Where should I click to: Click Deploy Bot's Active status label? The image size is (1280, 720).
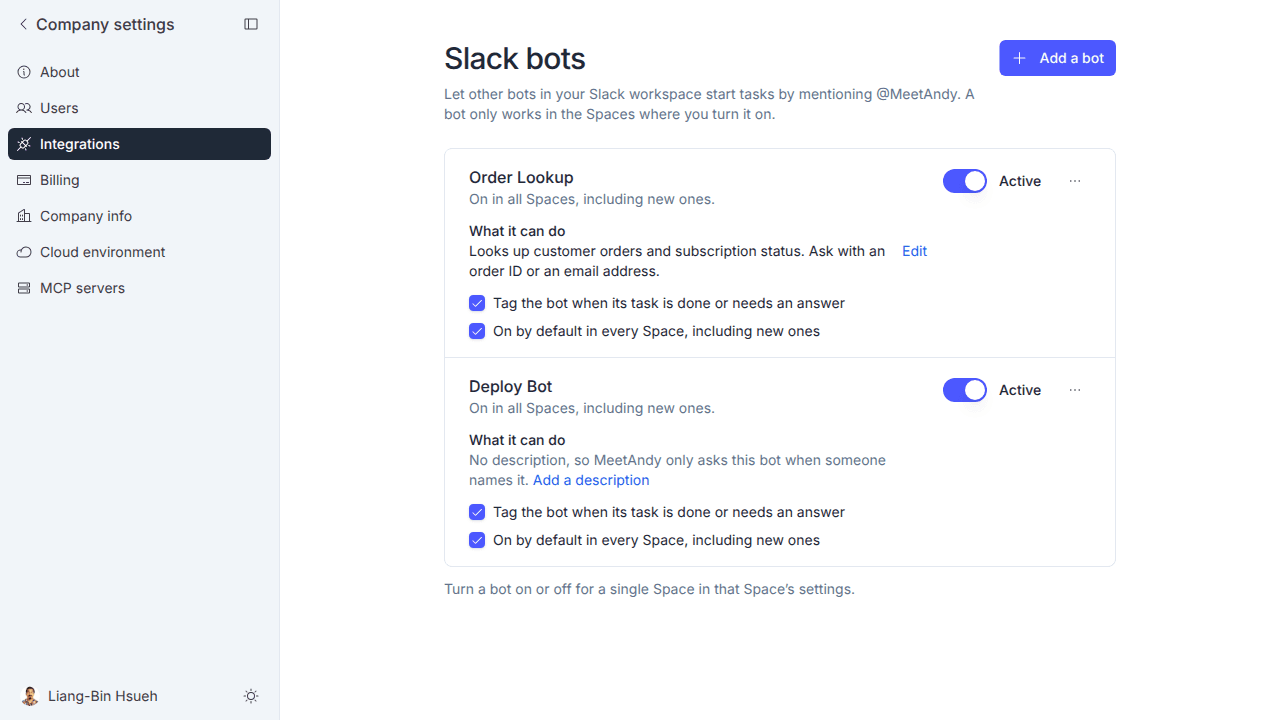(x=1020, y=390)
